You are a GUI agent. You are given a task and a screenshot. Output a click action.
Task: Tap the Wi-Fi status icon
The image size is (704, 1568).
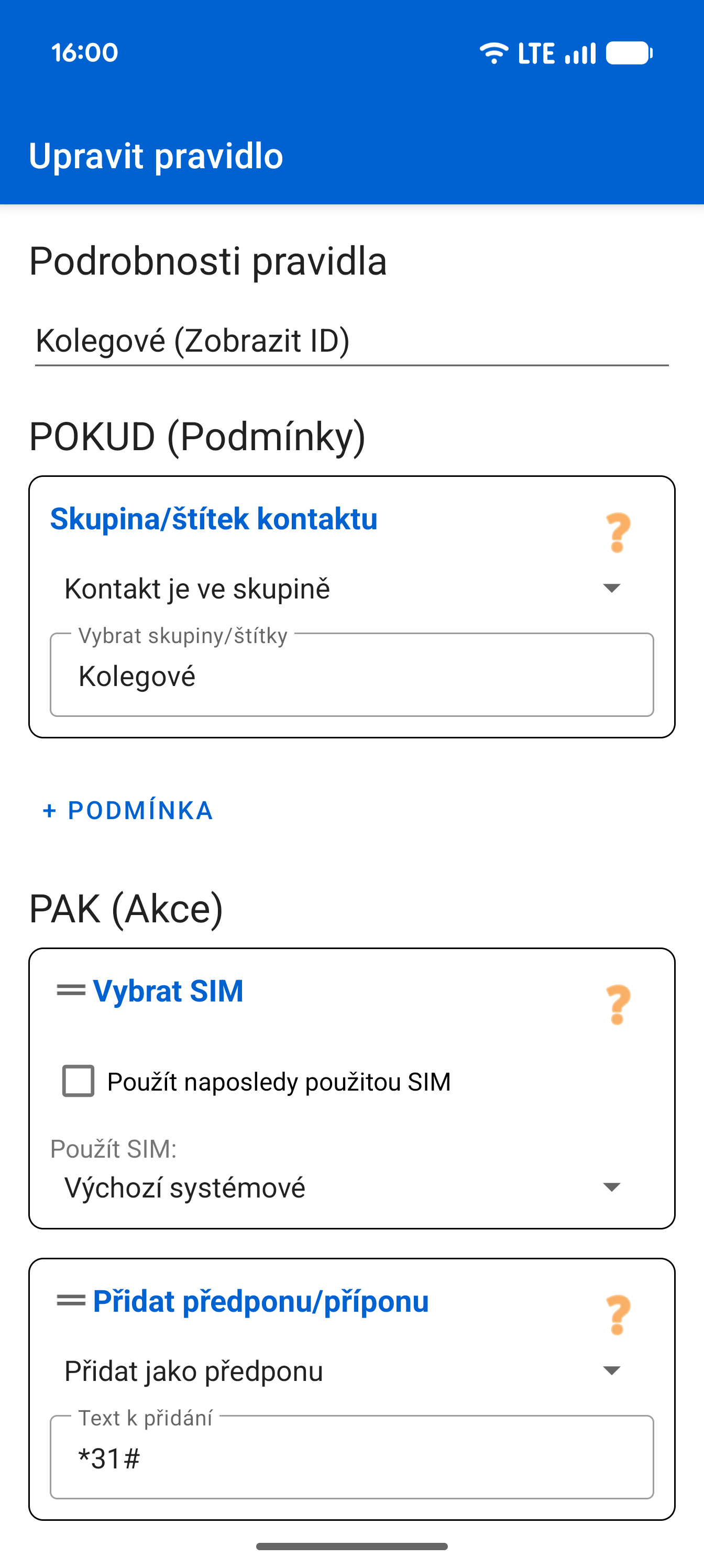493,53
